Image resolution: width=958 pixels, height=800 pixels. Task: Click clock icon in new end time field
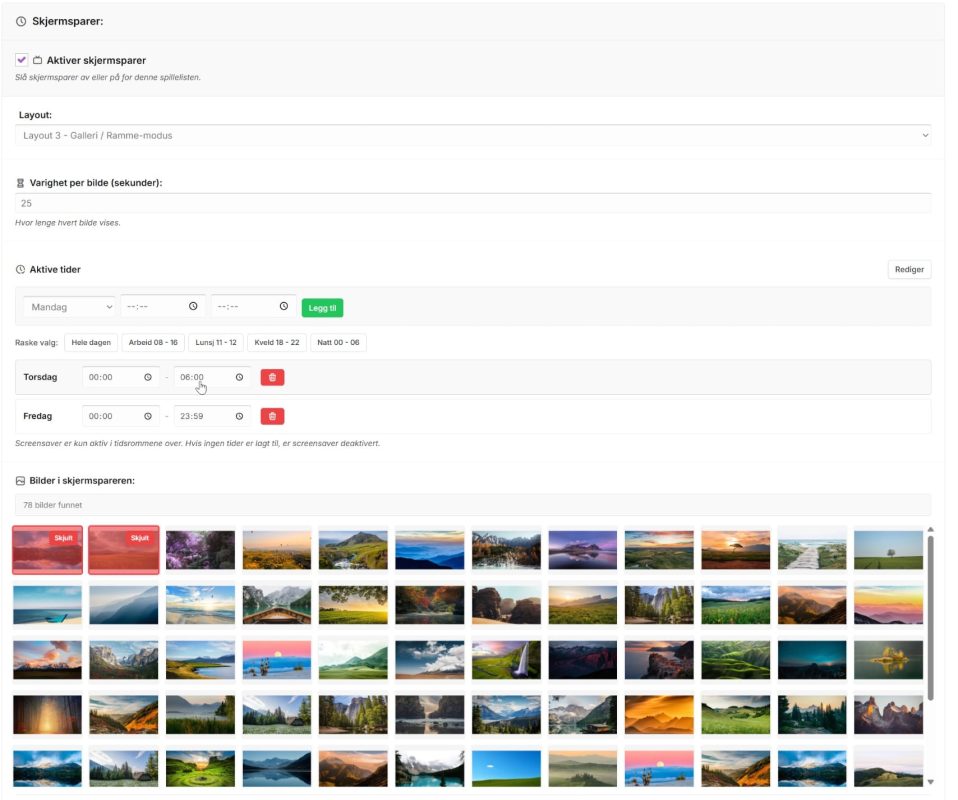point(283,306)
